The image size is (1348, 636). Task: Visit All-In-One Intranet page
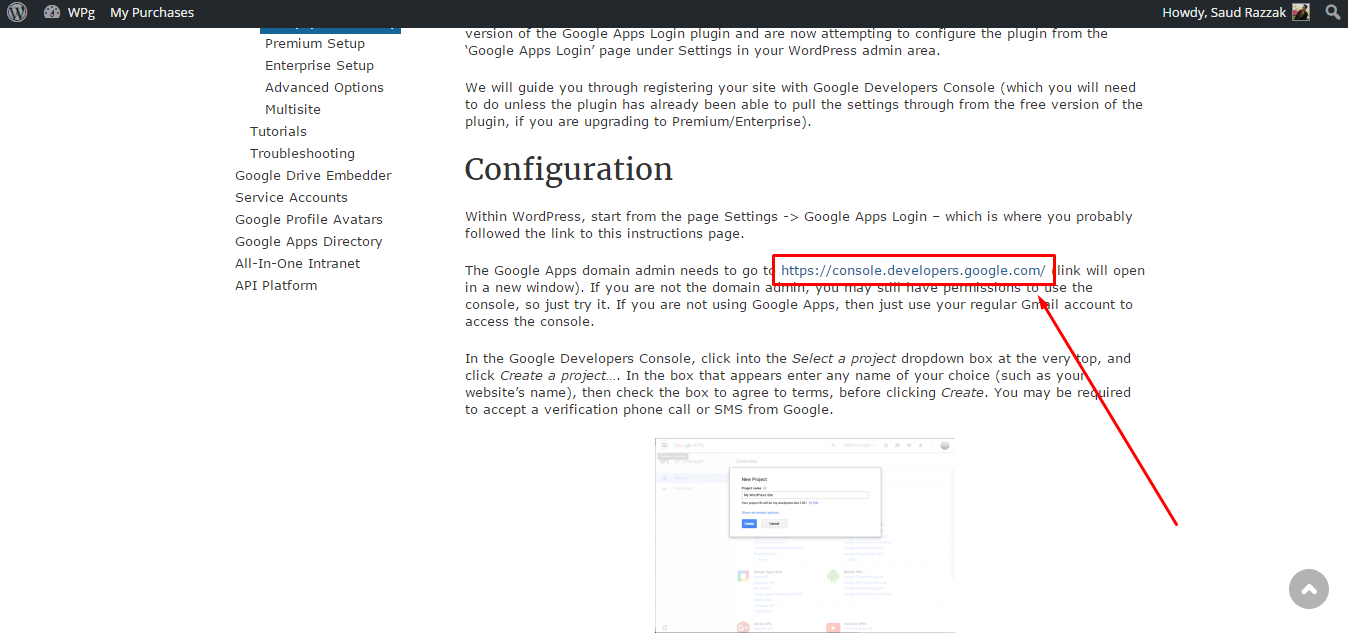click(297, 263)
